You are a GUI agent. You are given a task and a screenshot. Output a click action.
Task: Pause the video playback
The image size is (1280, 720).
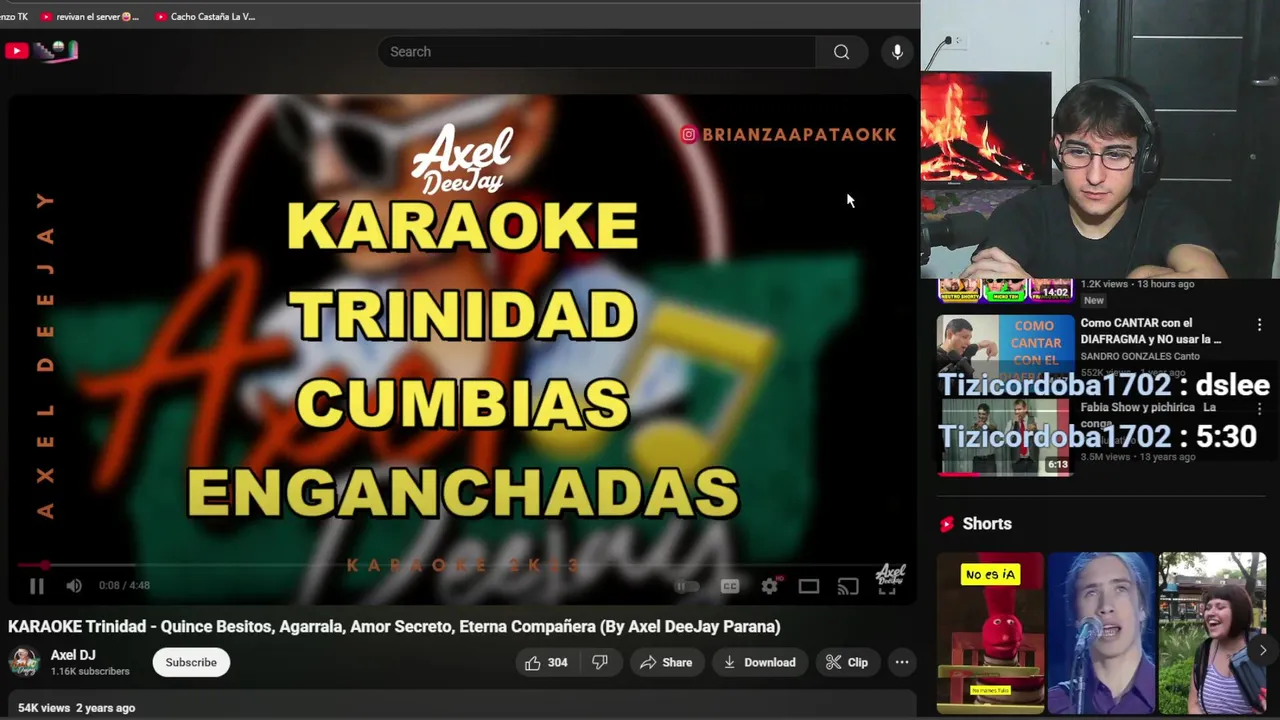click(36, 587)
